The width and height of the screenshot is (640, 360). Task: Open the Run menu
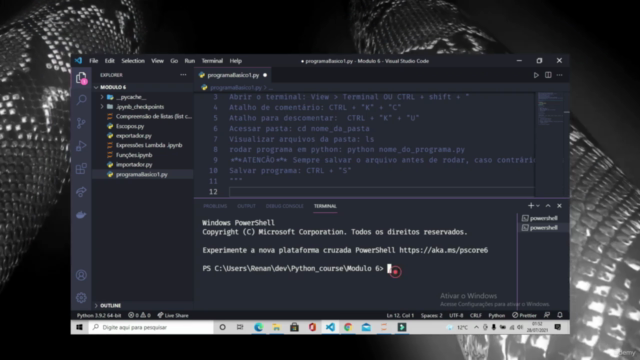[x=189, y=61]
